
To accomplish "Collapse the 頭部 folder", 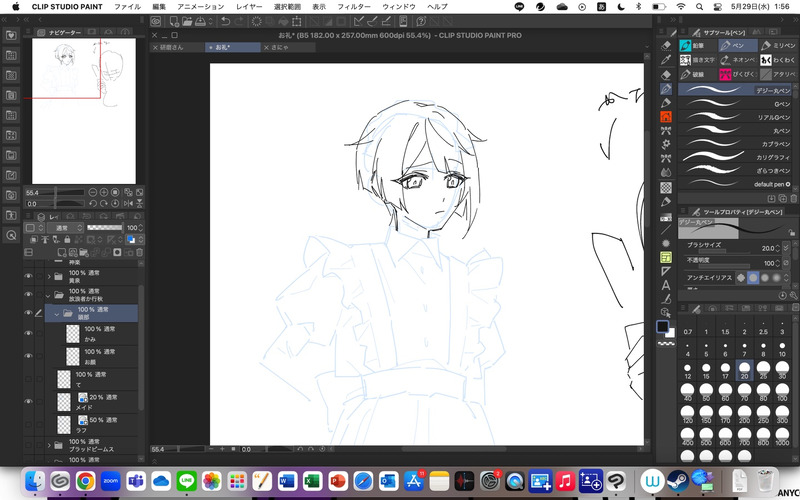I will click(x=57, y=314).
